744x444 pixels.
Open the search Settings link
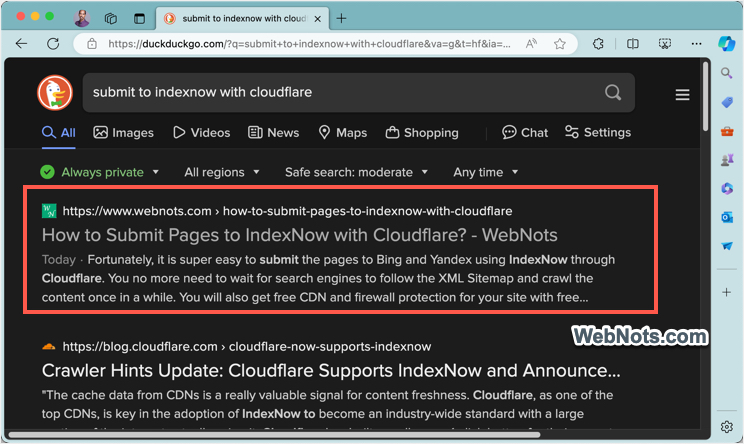tap(598, 133)
